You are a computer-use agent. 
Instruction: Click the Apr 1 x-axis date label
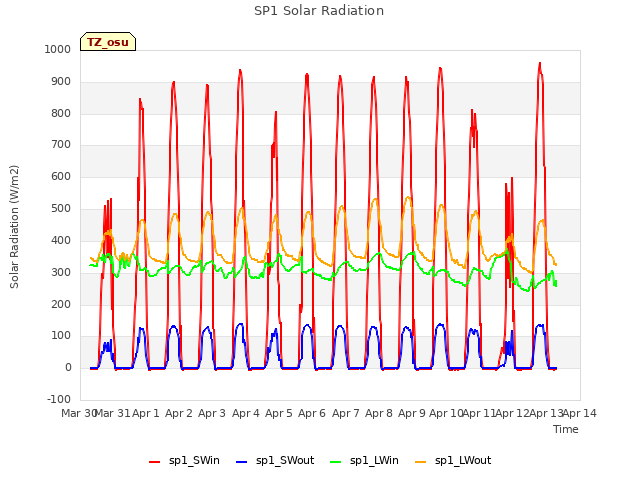click(x=146, y=413)
